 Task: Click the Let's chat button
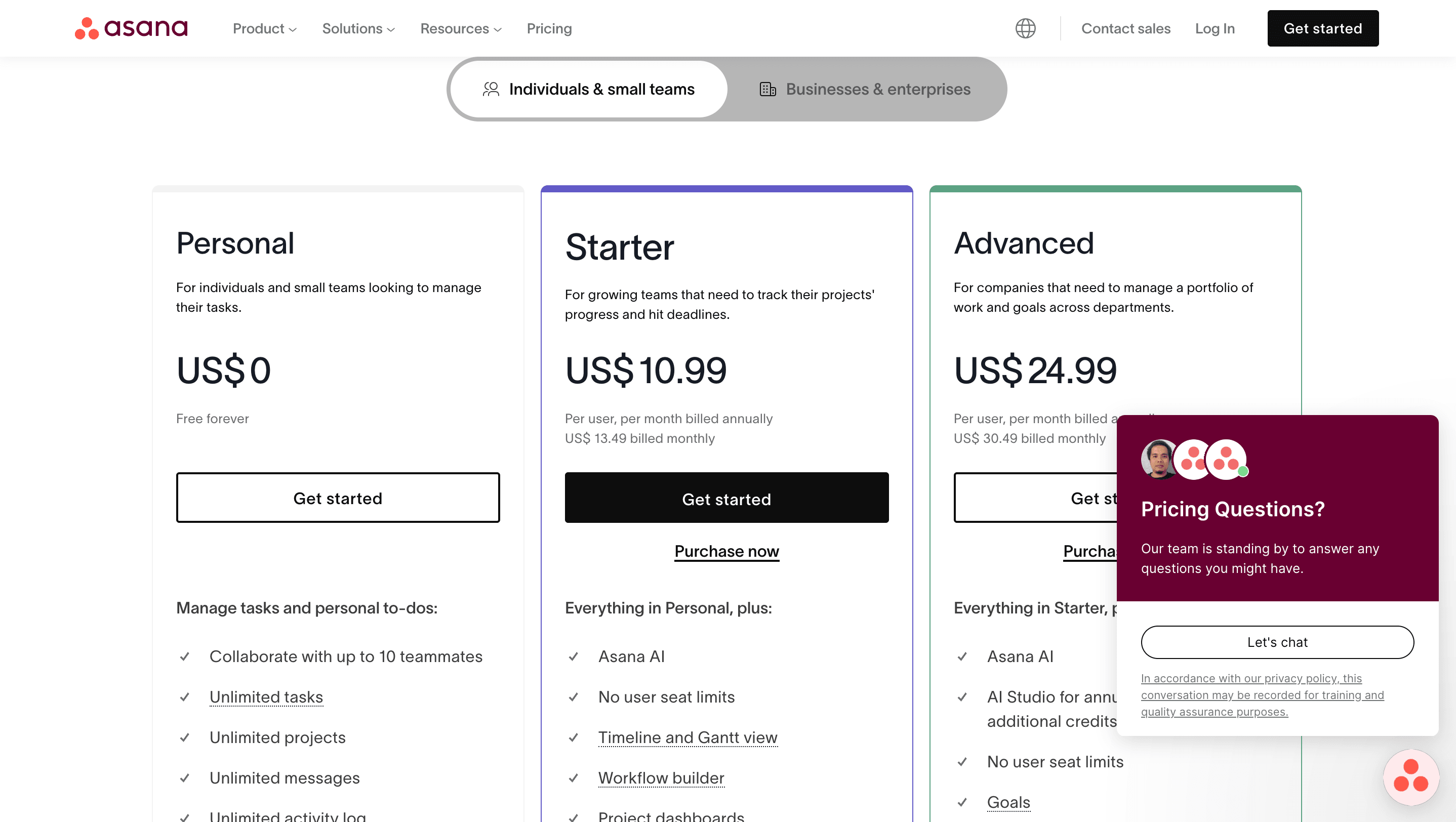click(x=1277, y=642)
